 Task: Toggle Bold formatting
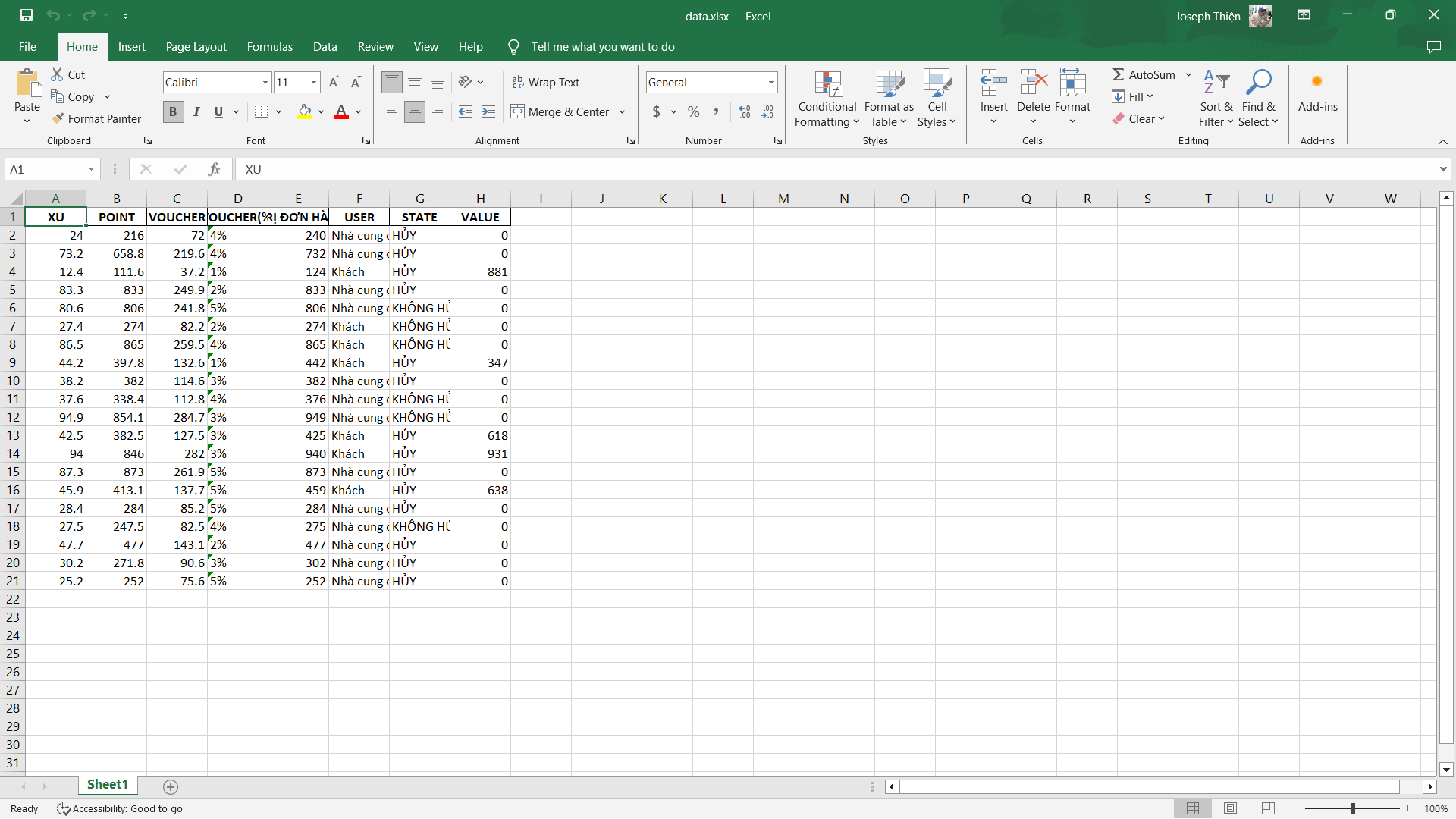pos(173,112)
